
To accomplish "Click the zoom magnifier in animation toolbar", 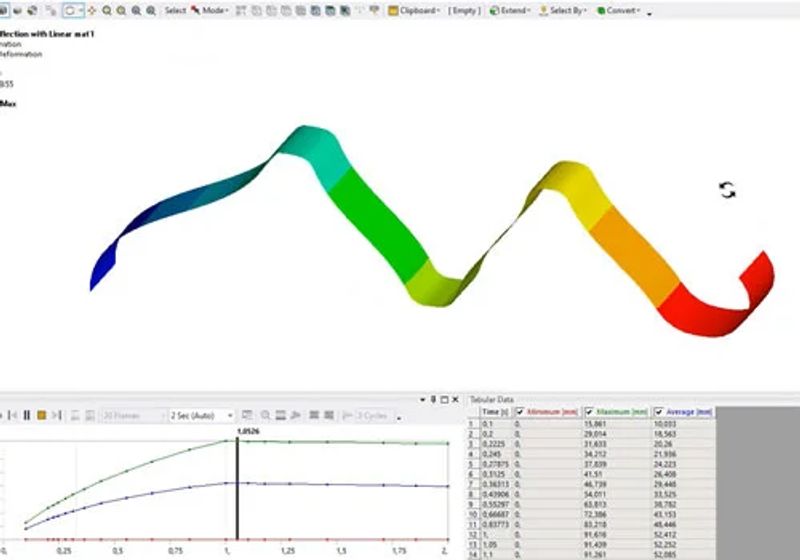I will pyautogui.click(x=265, y=415).
